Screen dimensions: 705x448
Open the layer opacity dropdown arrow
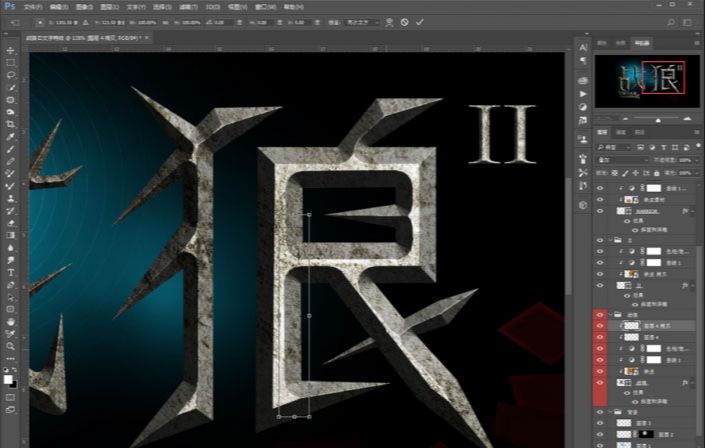click(x=698, y=160)
